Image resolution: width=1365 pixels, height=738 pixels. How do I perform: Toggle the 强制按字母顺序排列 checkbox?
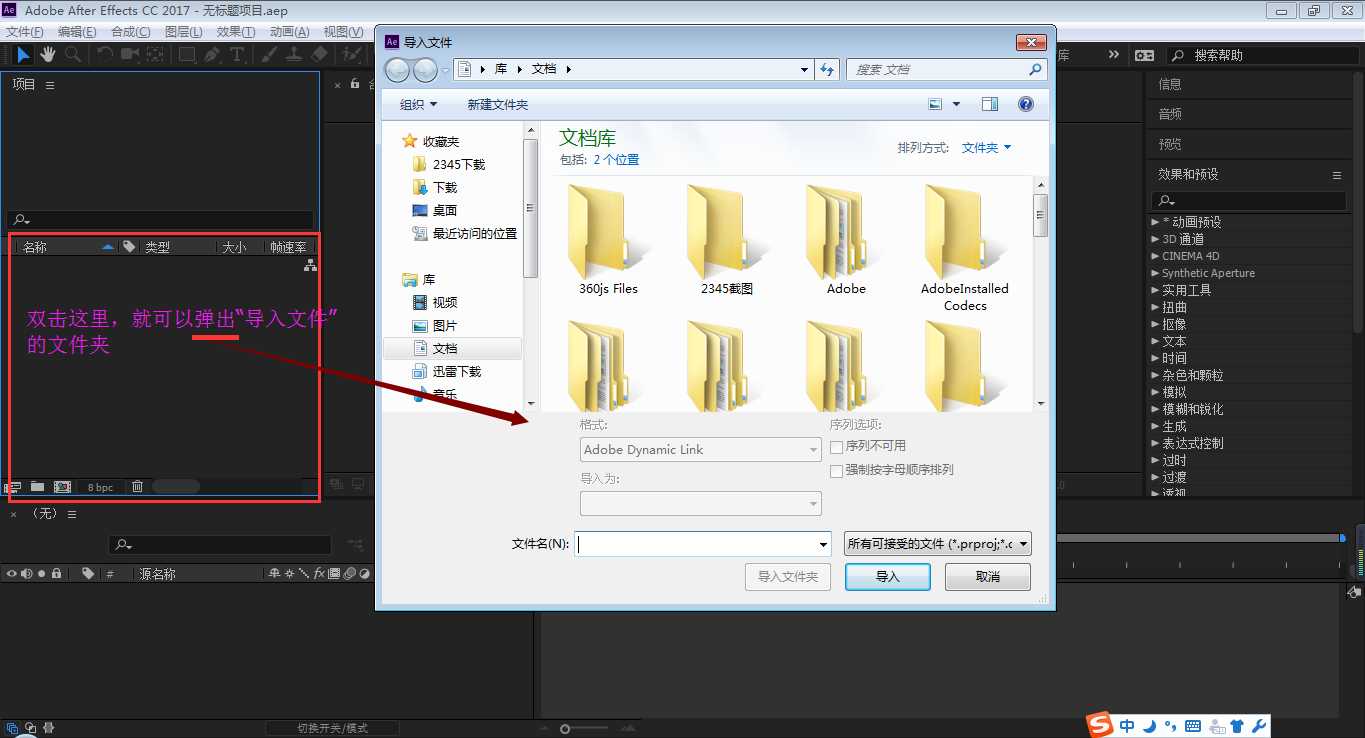(x=837, y=470)
